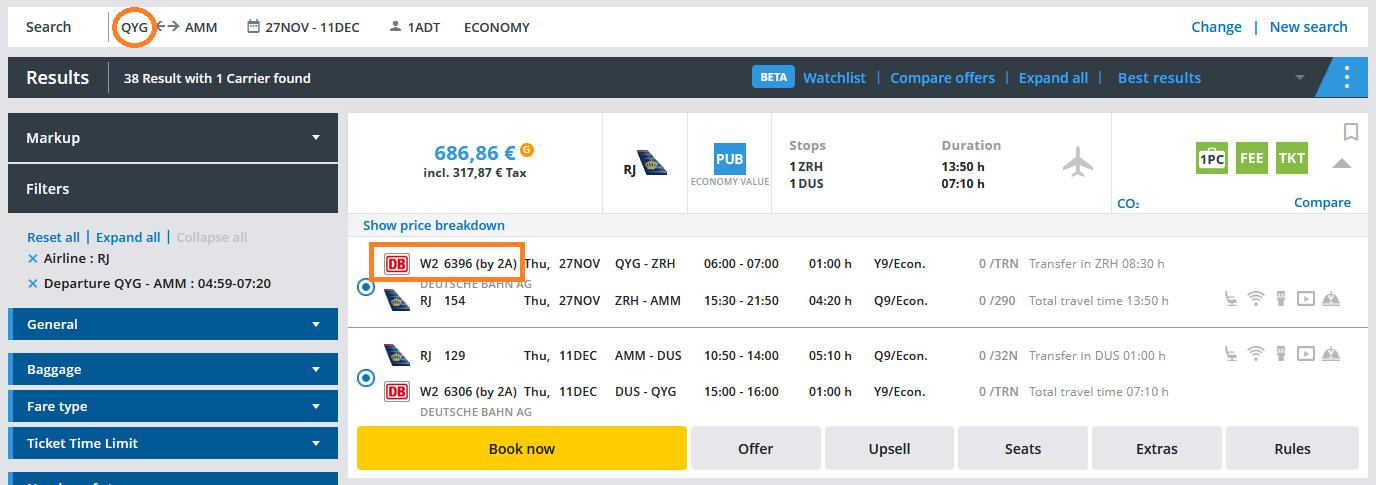This screenshot has width=1376, height=485.
Task: Click the orange G badge beside the price
Action: [x=527, y=151]
